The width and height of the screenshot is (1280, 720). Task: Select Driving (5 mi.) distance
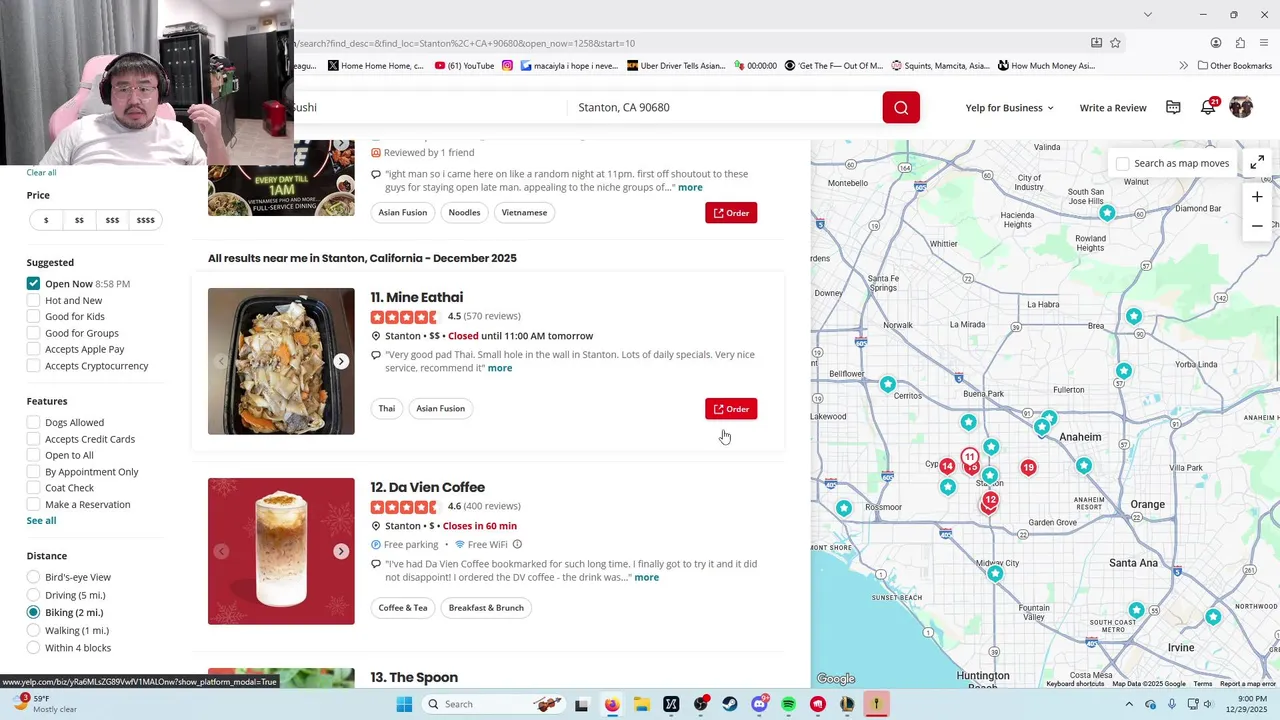click(x=33, y=595)
